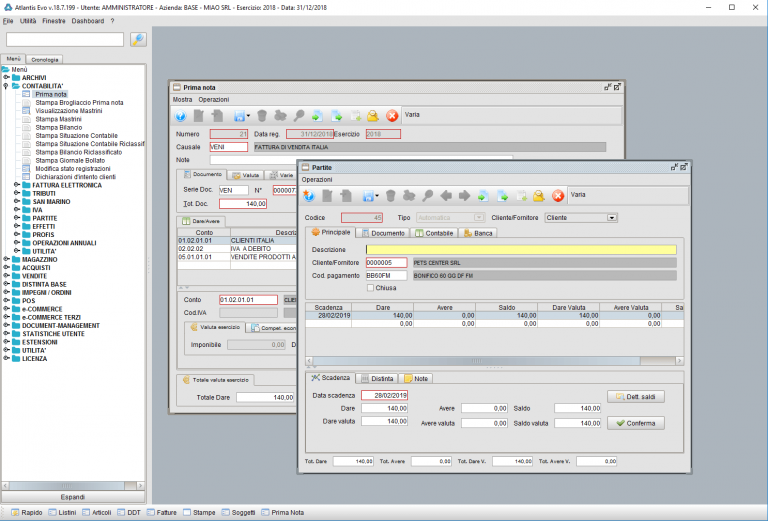Collapse the CONTABILITA' tree node
768x521 pixels.
click(7, 86)
